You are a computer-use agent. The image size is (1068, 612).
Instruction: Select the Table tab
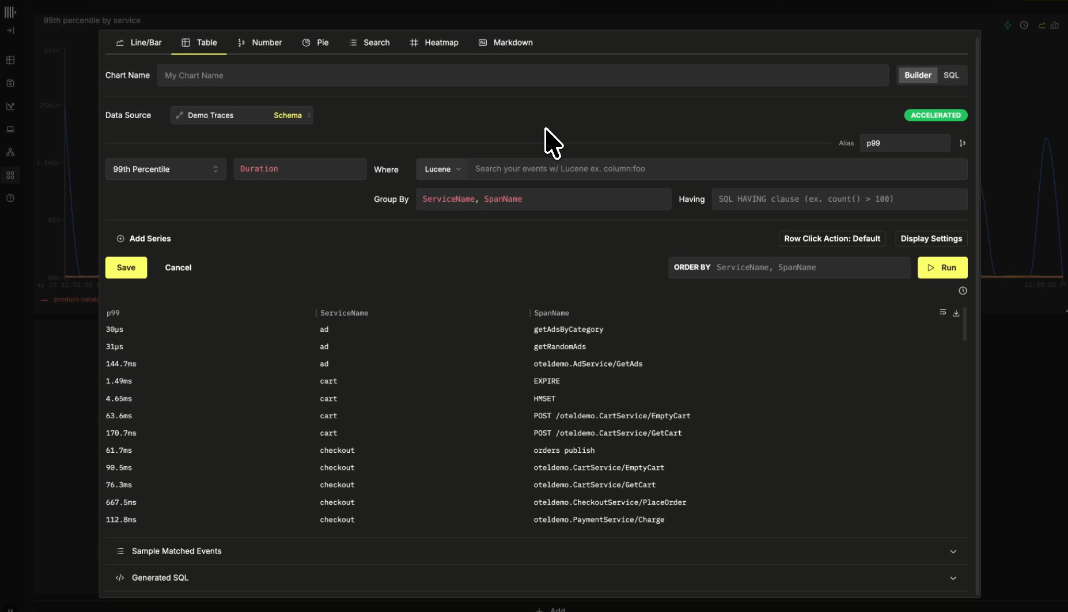click(199, 42)
